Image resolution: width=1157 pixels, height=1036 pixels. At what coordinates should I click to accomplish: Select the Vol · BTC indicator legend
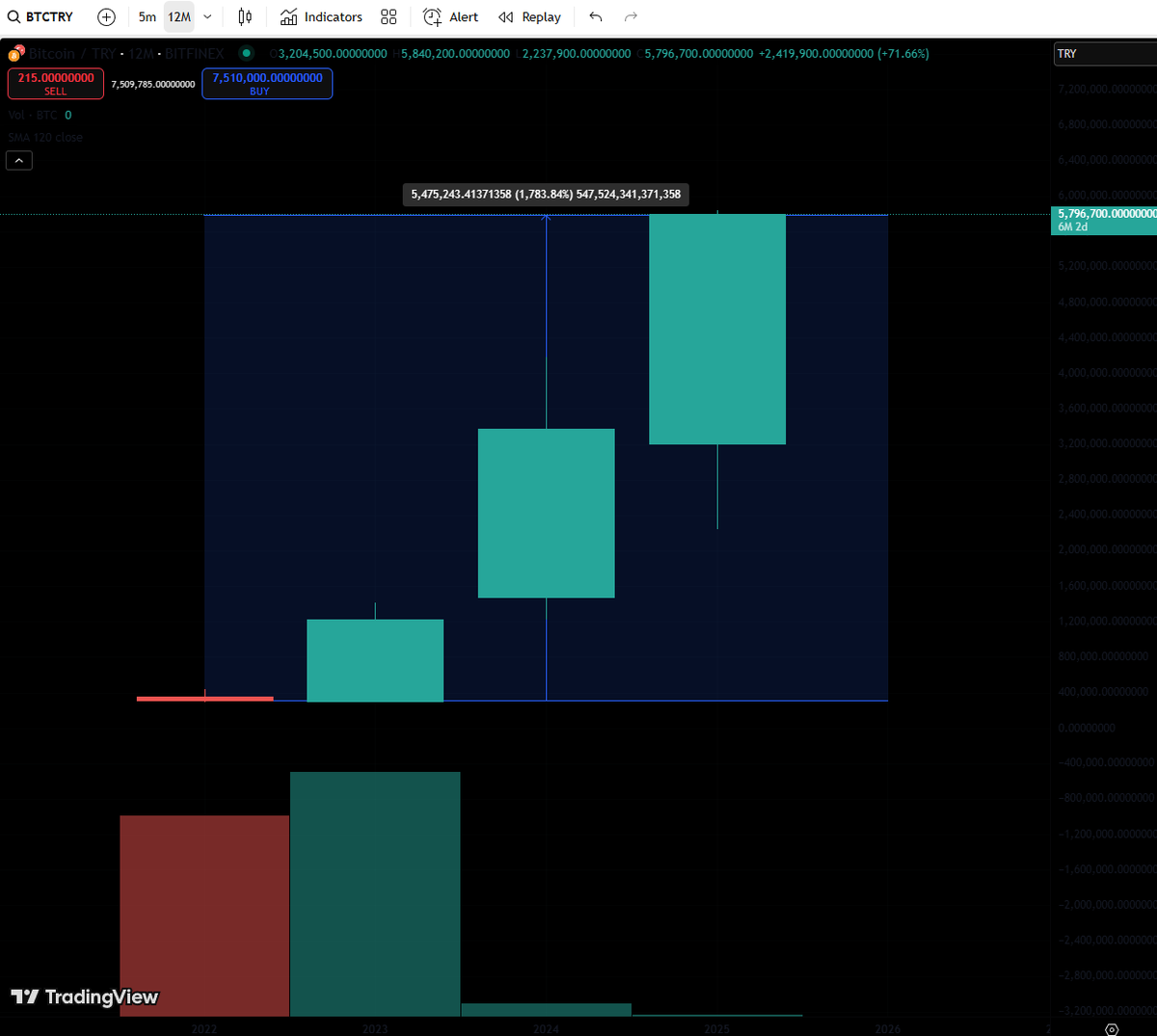40,115
